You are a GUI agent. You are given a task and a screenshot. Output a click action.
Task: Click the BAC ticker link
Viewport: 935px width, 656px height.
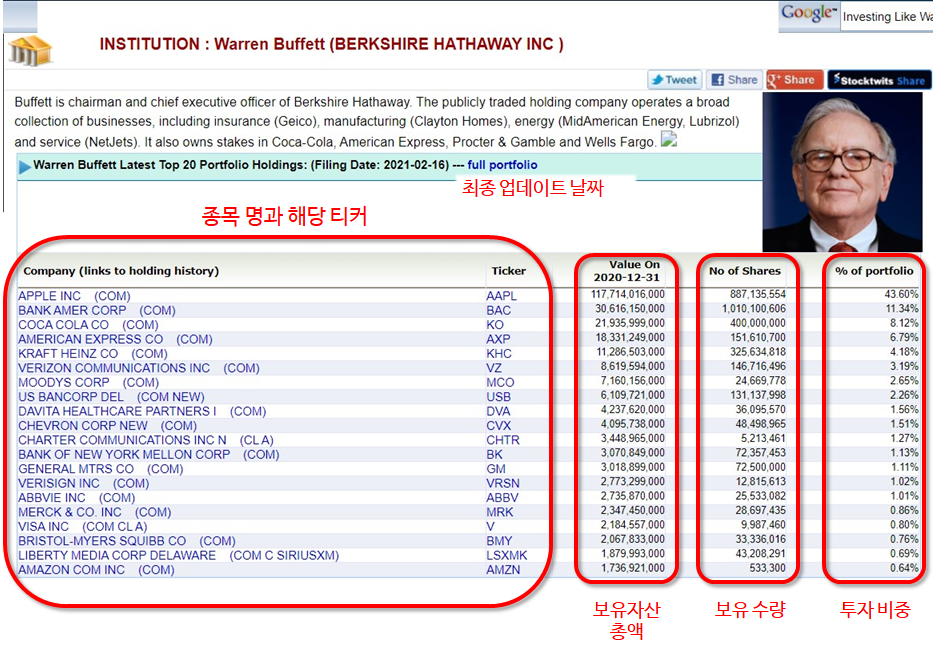499,311
